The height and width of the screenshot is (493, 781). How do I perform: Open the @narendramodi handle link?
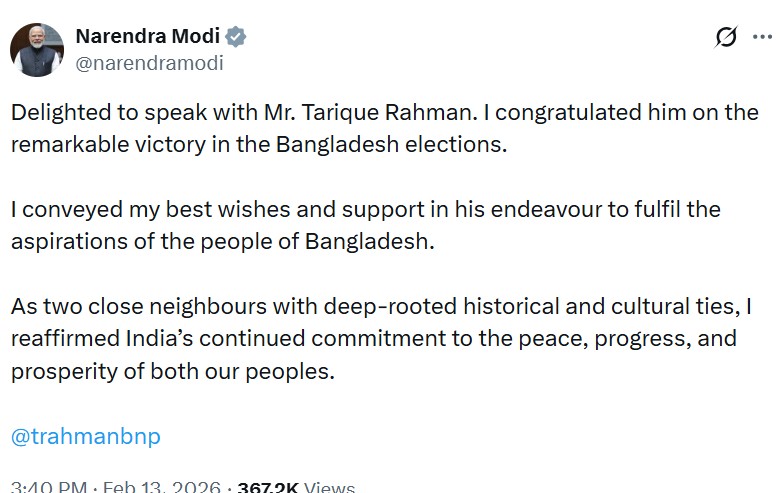(x=149, y=63)
